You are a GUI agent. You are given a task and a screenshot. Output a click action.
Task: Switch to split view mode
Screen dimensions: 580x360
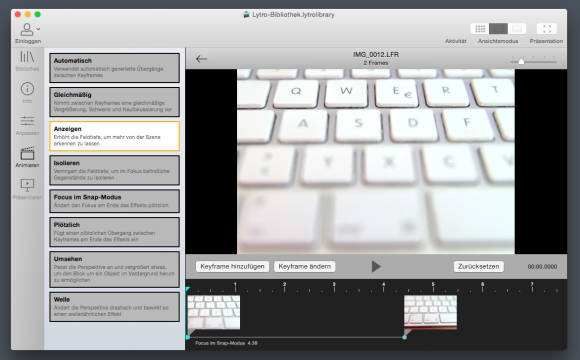498,28
